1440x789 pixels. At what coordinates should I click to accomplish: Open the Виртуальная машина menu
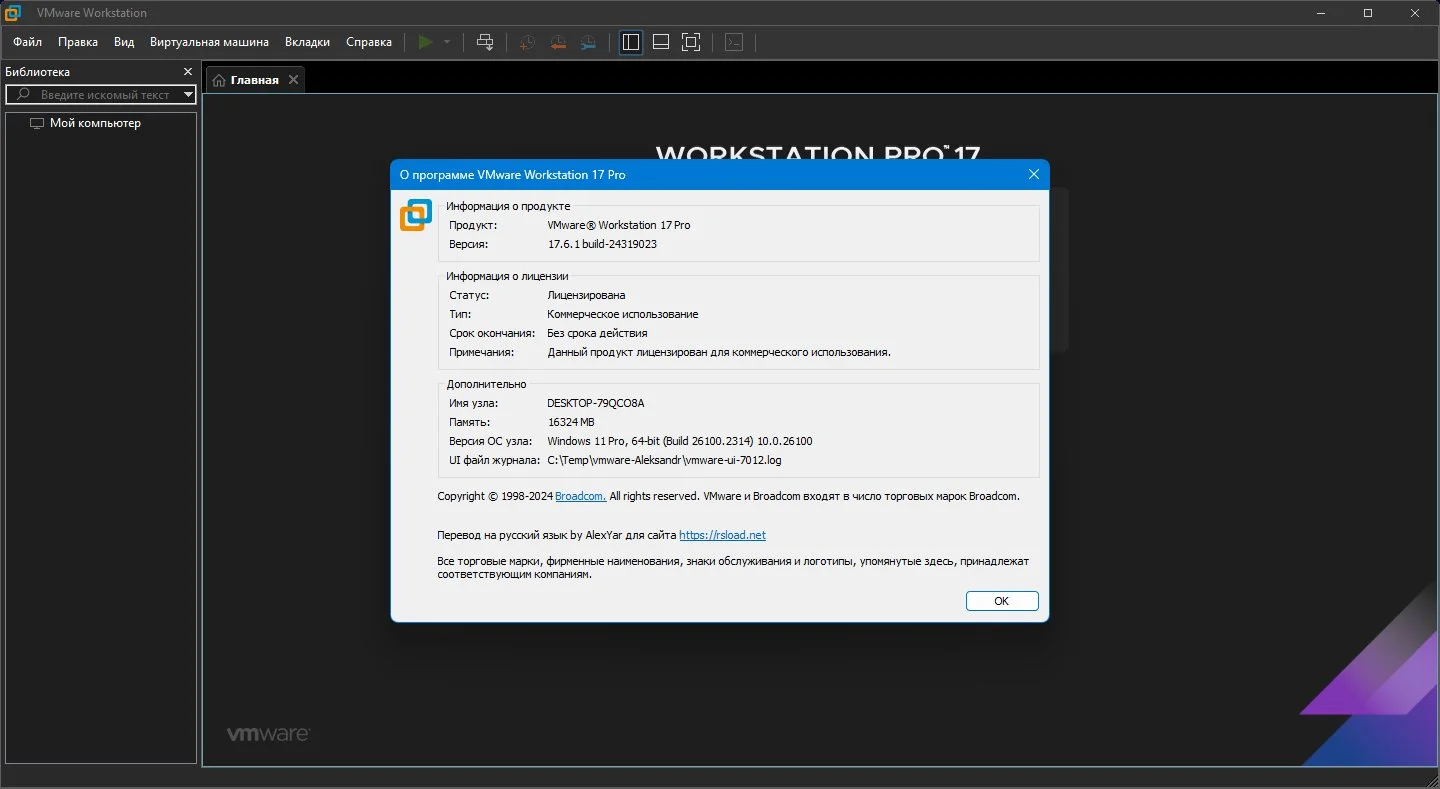[x=209, y=42]
